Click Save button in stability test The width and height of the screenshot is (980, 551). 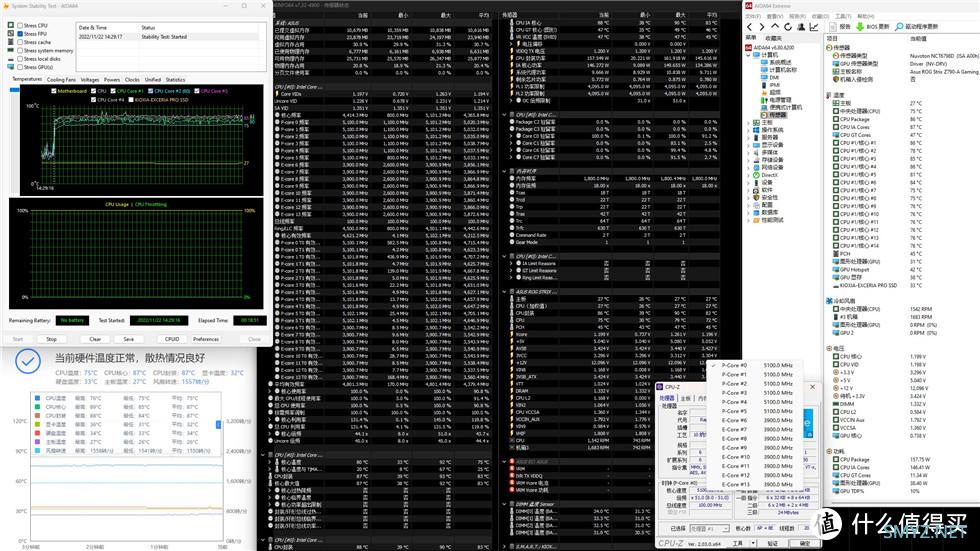tap(129, 339)
